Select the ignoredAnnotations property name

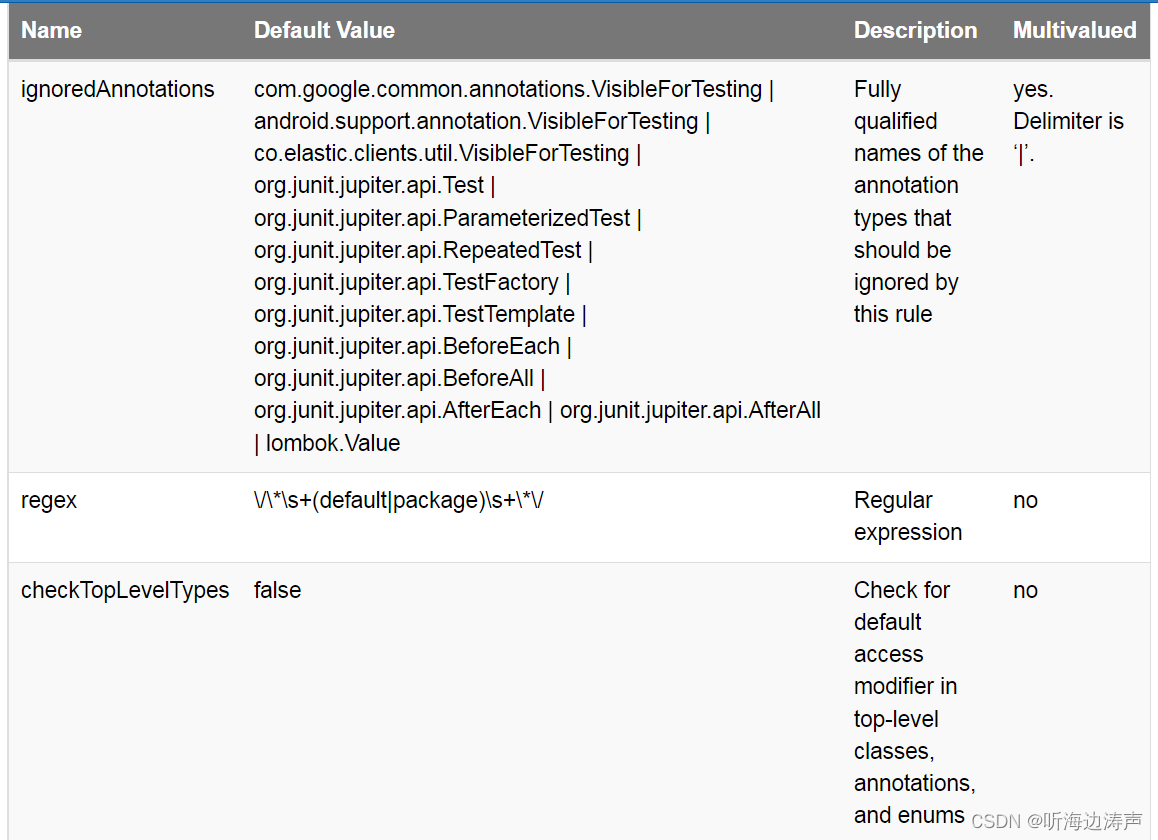(117, 90)
